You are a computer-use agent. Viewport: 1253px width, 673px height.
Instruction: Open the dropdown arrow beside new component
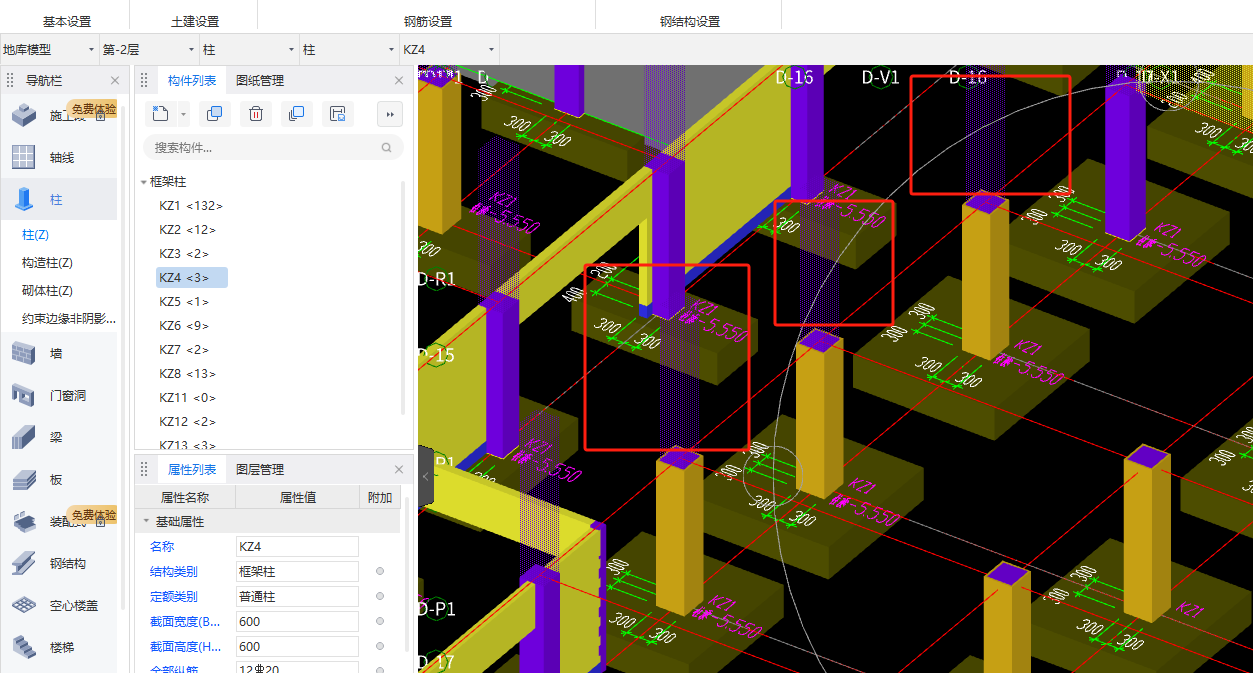click(x=184, y=114)
